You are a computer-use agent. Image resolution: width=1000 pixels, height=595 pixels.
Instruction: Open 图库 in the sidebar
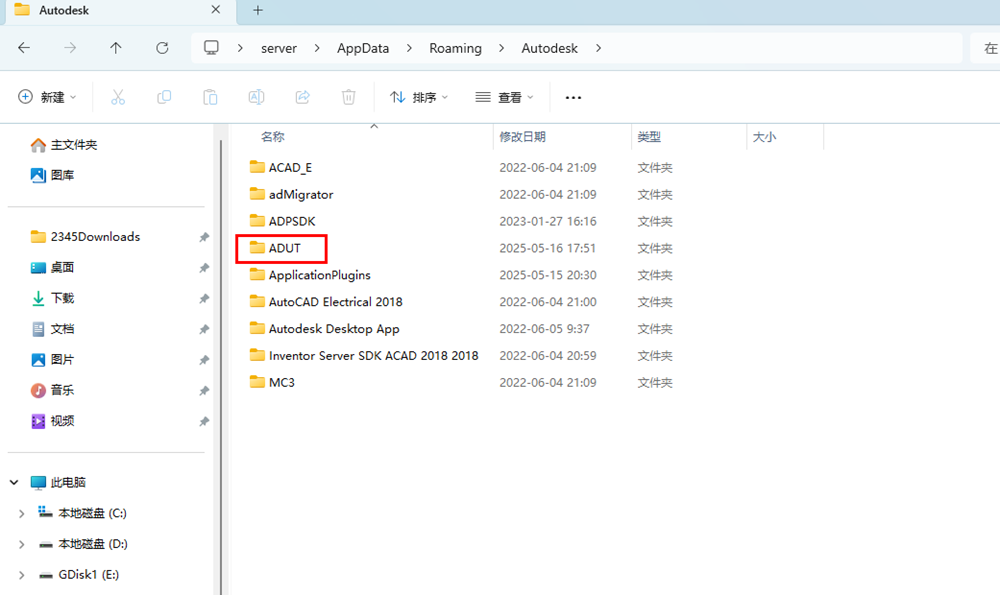(x=53, y=175)
